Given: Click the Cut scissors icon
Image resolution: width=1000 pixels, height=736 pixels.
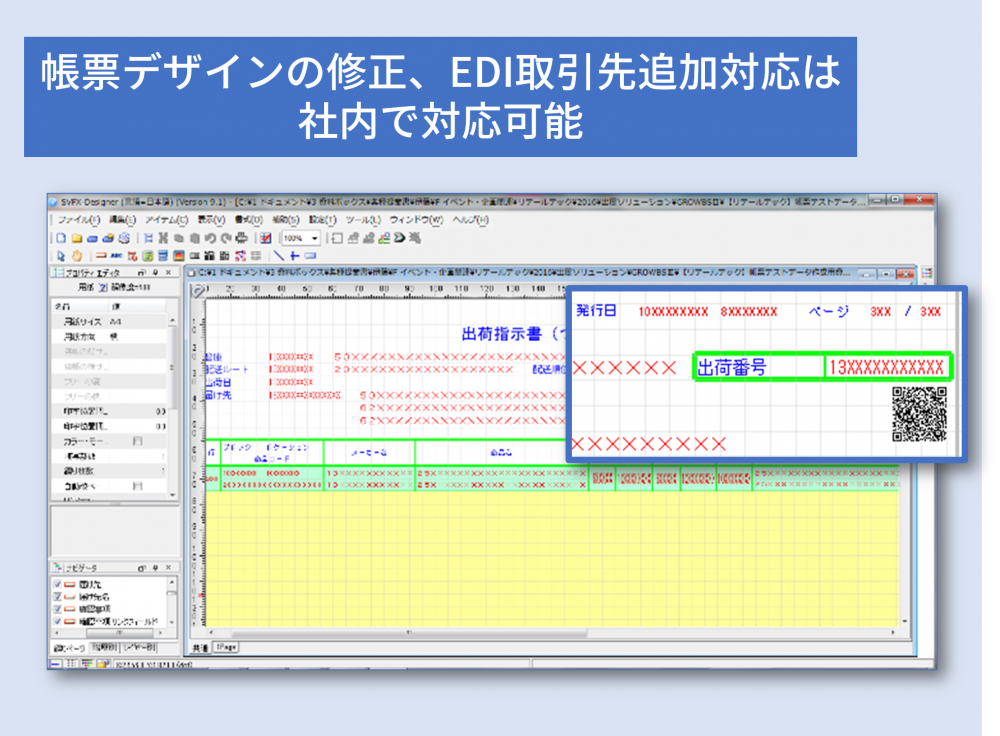Looking at the screenshot, I should 163,238.
